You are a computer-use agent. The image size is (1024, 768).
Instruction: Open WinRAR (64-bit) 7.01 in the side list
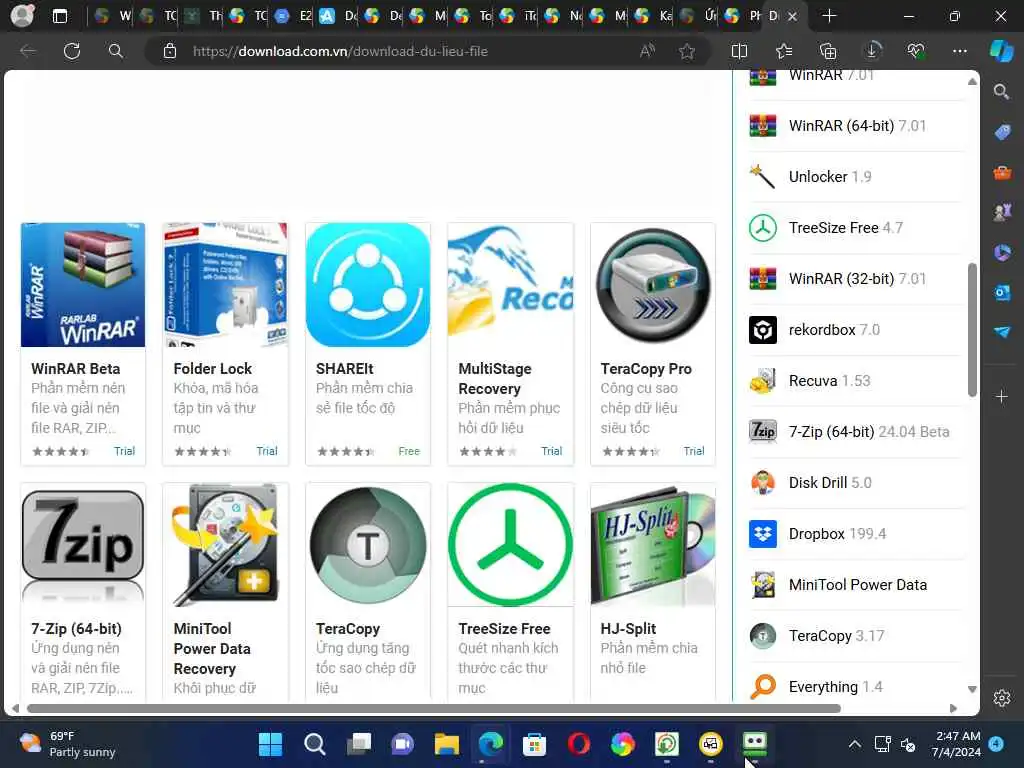[x=857, y=125]
